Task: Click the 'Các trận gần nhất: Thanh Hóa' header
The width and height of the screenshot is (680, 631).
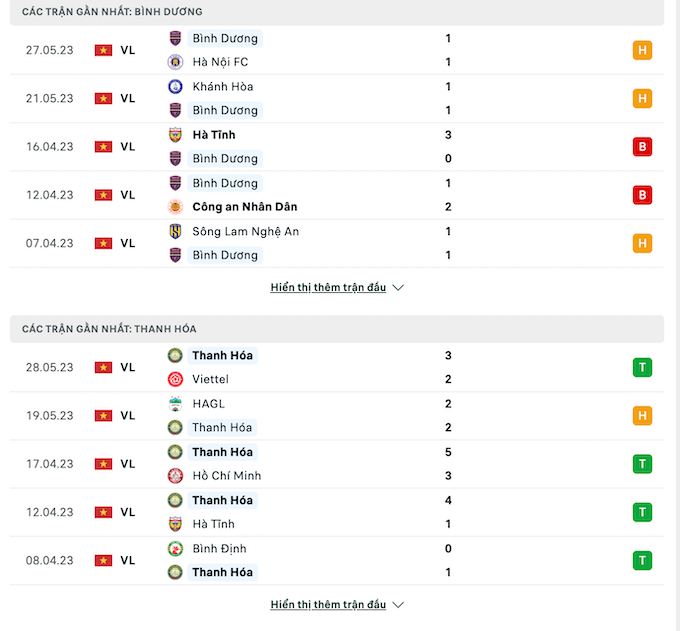Action: 110,329
